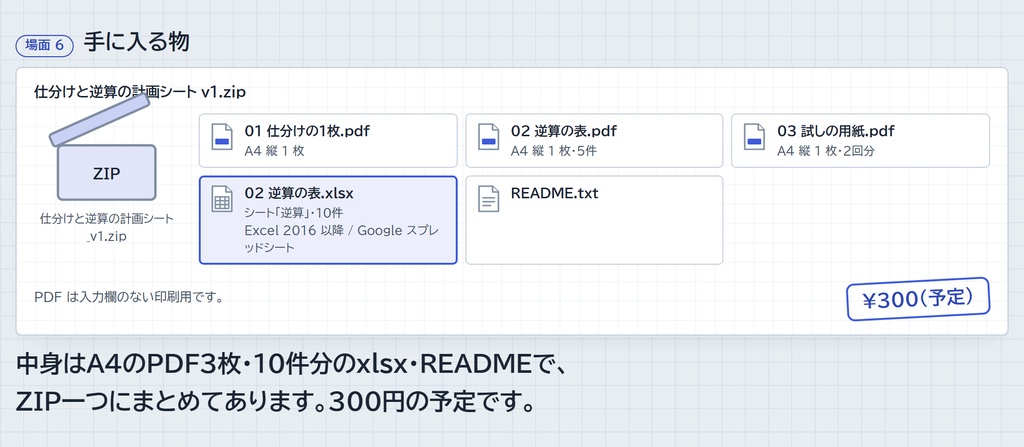
Task: Click the ZIP archive box icon
Action: pos(104,147)
